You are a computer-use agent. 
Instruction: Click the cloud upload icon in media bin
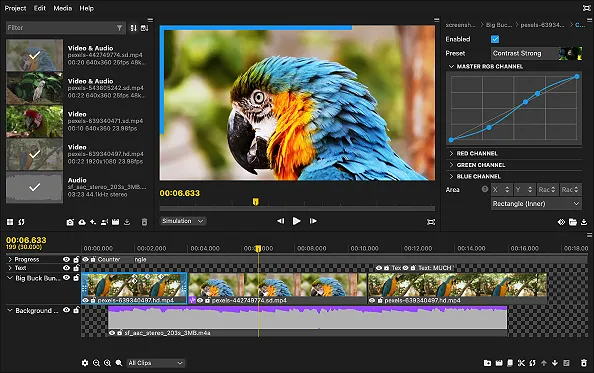82,222
